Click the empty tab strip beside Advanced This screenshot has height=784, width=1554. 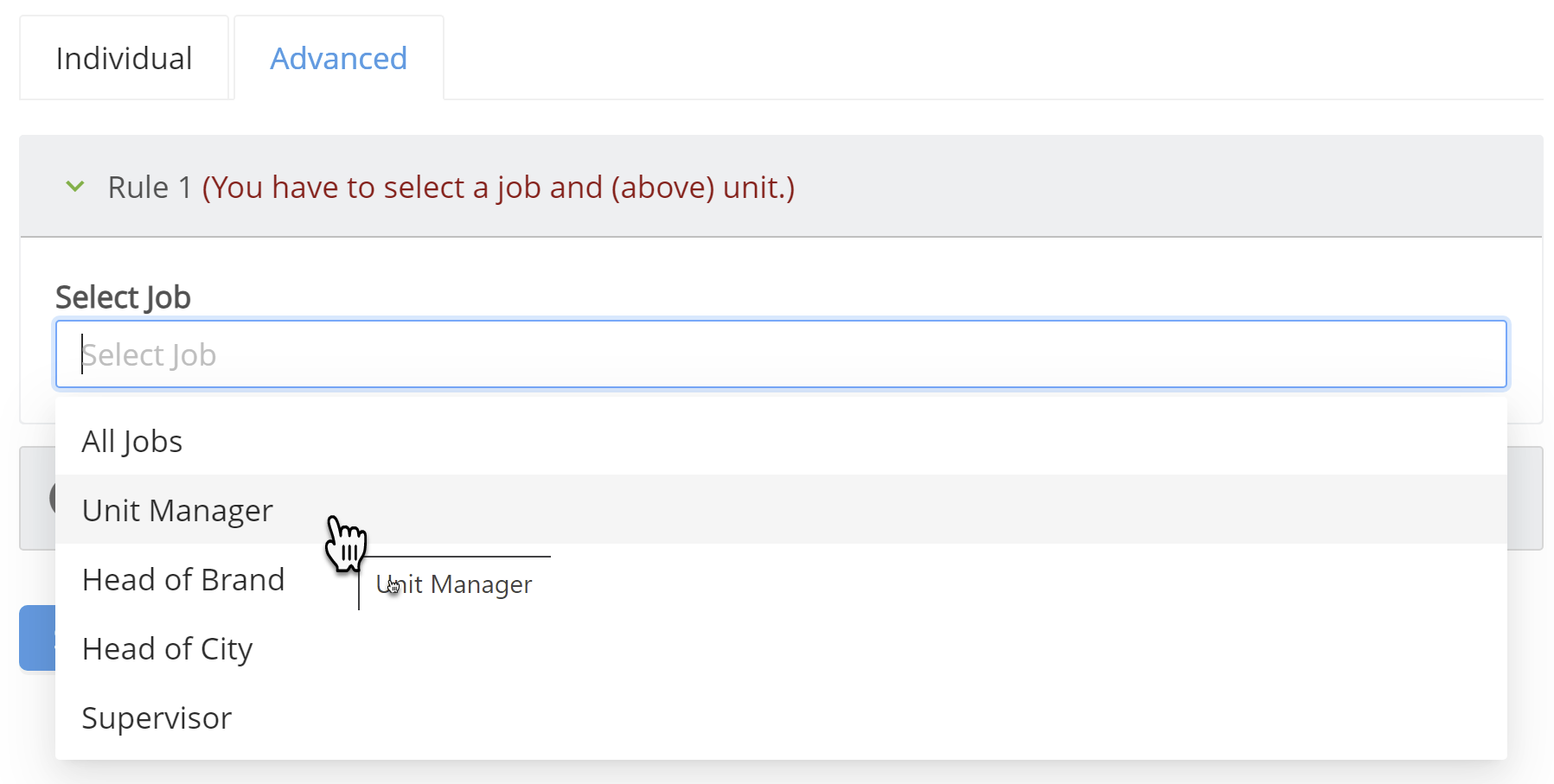(x=993, y=57)
